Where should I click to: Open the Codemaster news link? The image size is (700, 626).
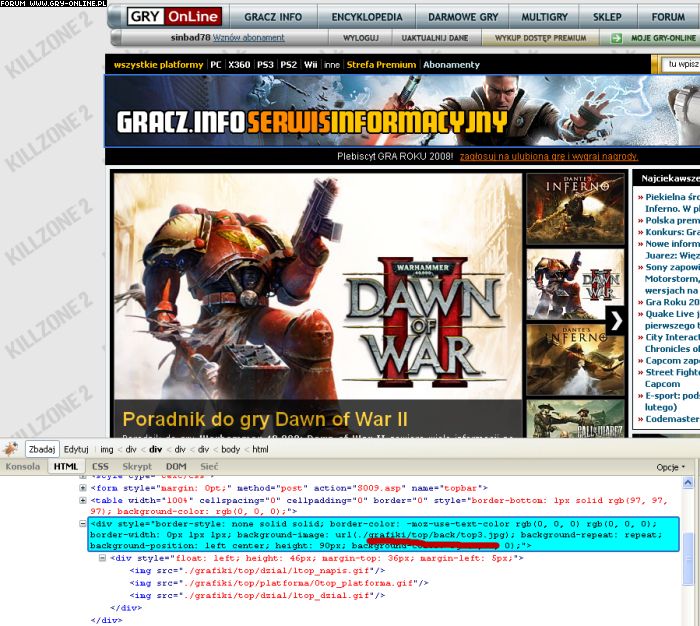coord(672,419)
